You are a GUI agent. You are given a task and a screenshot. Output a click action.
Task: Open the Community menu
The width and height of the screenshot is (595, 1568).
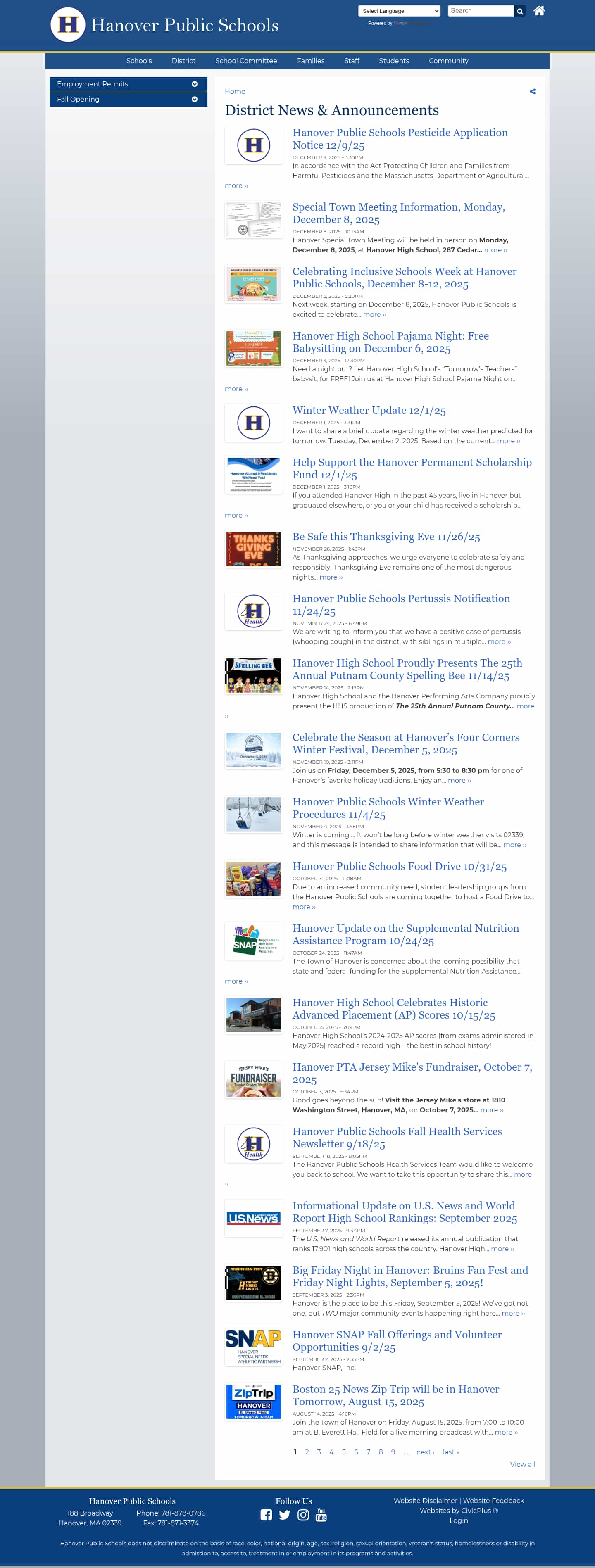click(x=448, y=61)
